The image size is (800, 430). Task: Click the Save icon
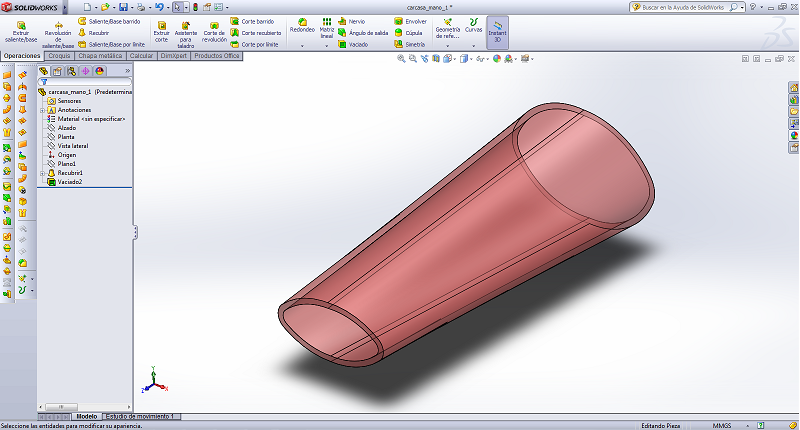click(x=123, y=7)
